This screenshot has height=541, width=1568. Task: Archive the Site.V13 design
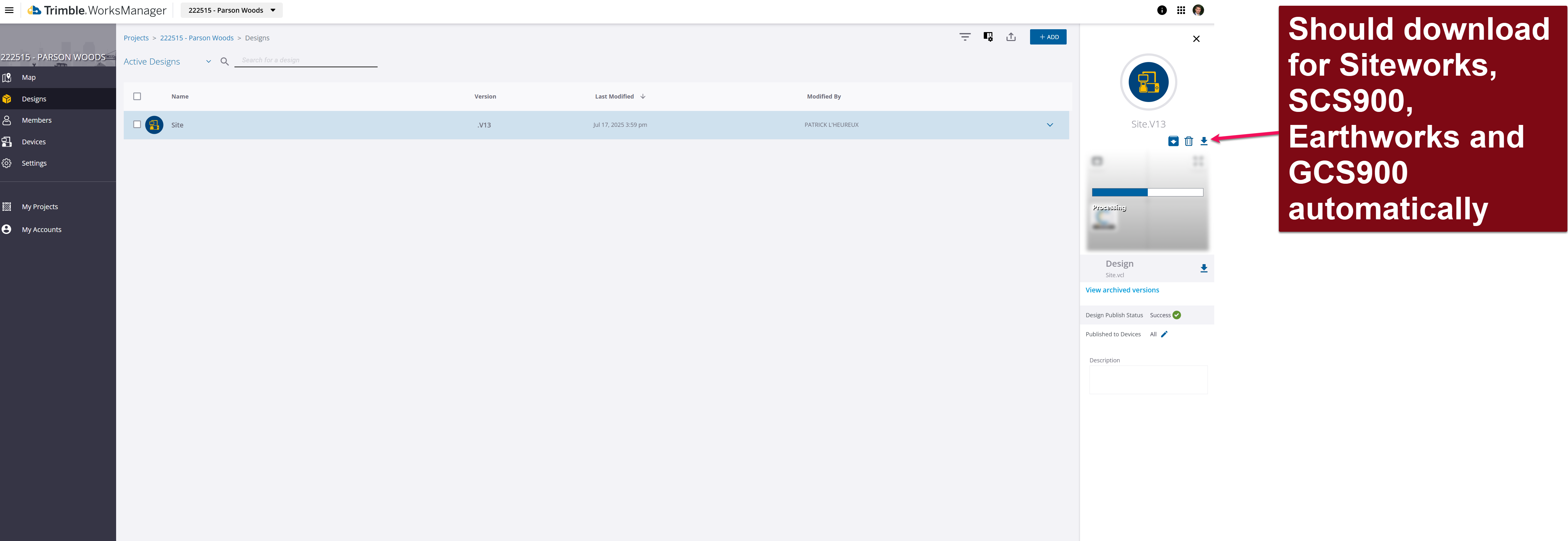[1173, 141]
